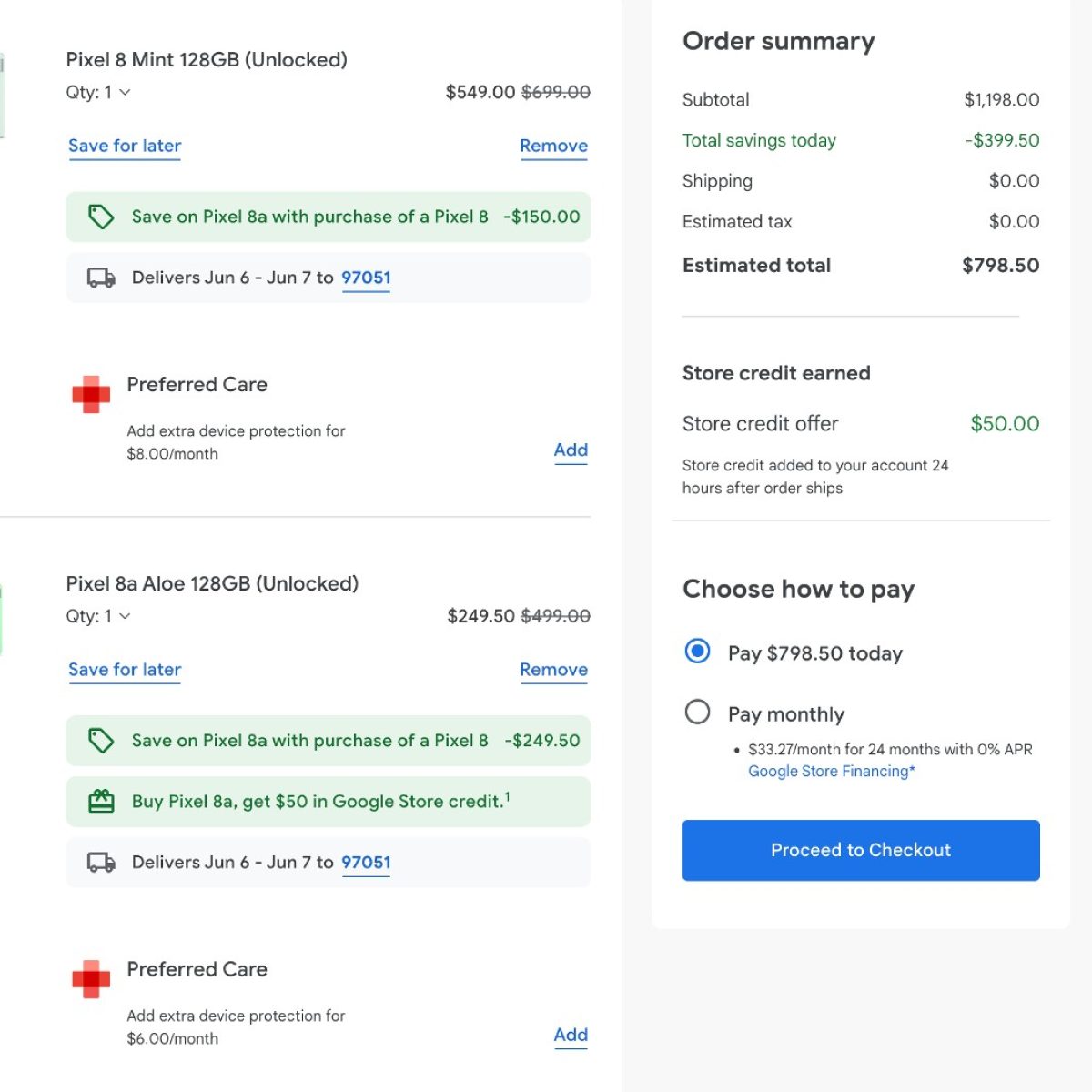Save the Pixel 8a Aloe for later
The width and height of the screenshot is (1092, 1092).
pos(125,670)
